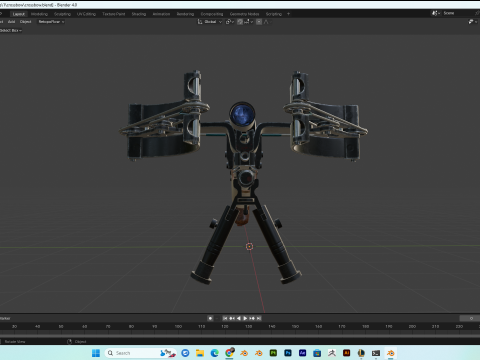Screen dimensions: 480x360
Task: Switch to Compositing workspace
Action: [212, 14]
